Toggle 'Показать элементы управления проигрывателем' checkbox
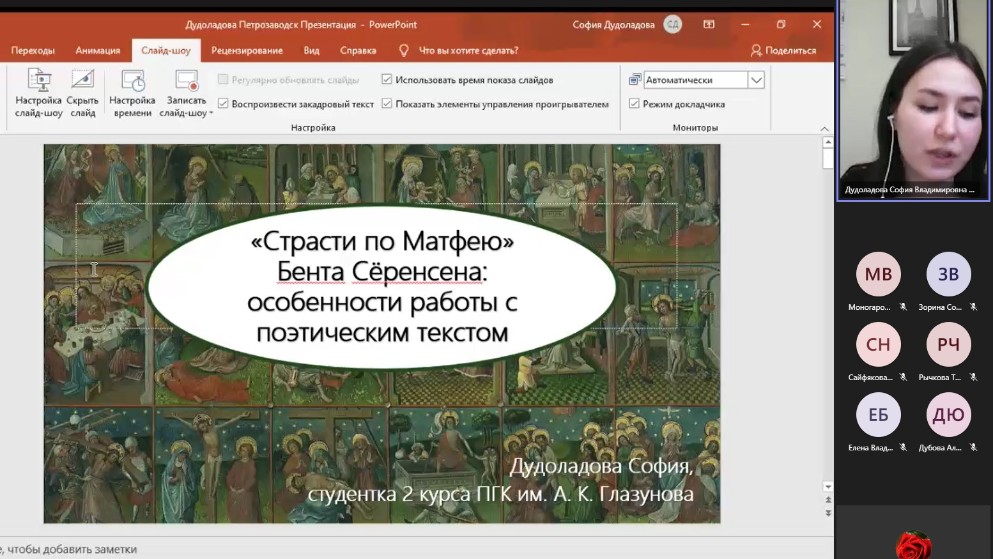This screenshot has width=993, height=559. (x=387, y=104)
